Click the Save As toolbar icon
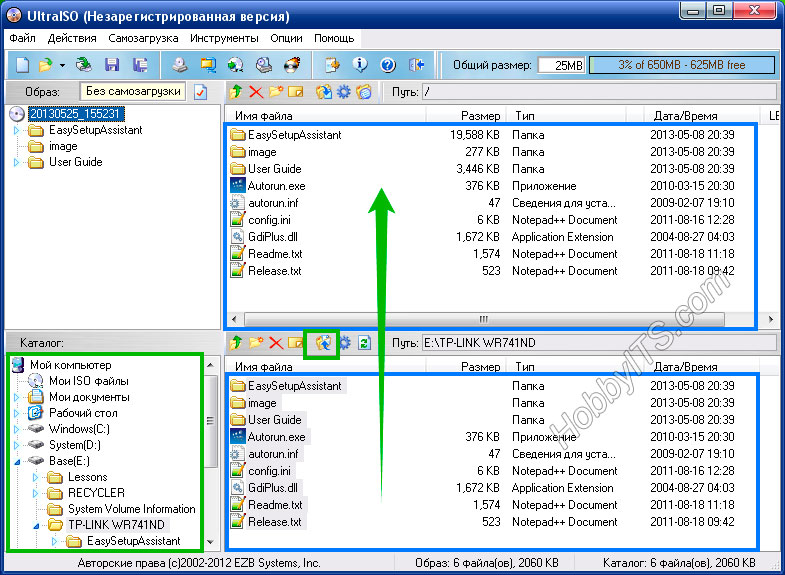This screenshot has height=575, width=785. (140, 65)
